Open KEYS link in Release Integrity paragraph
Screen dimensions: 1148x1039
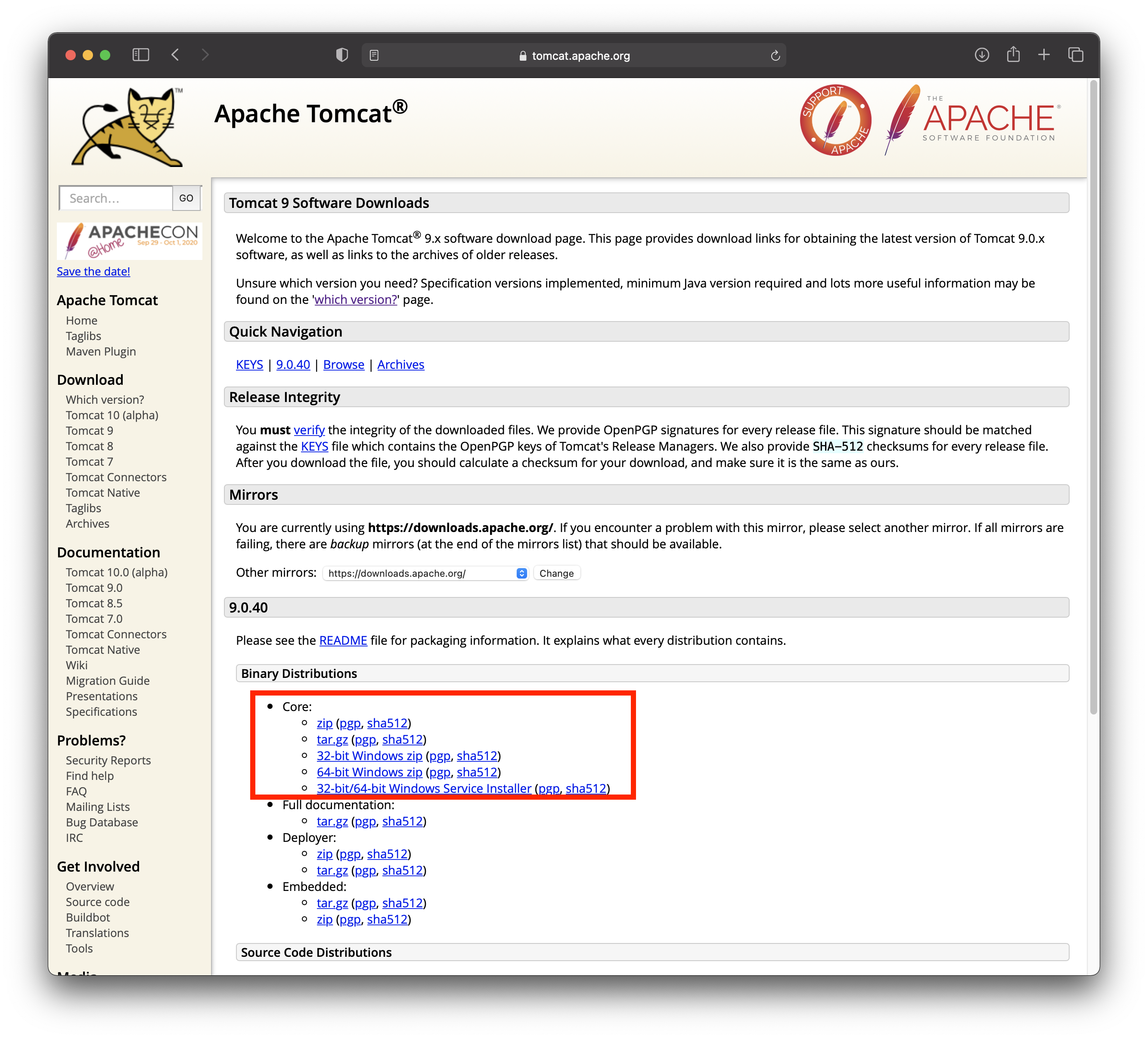[314, 446]
